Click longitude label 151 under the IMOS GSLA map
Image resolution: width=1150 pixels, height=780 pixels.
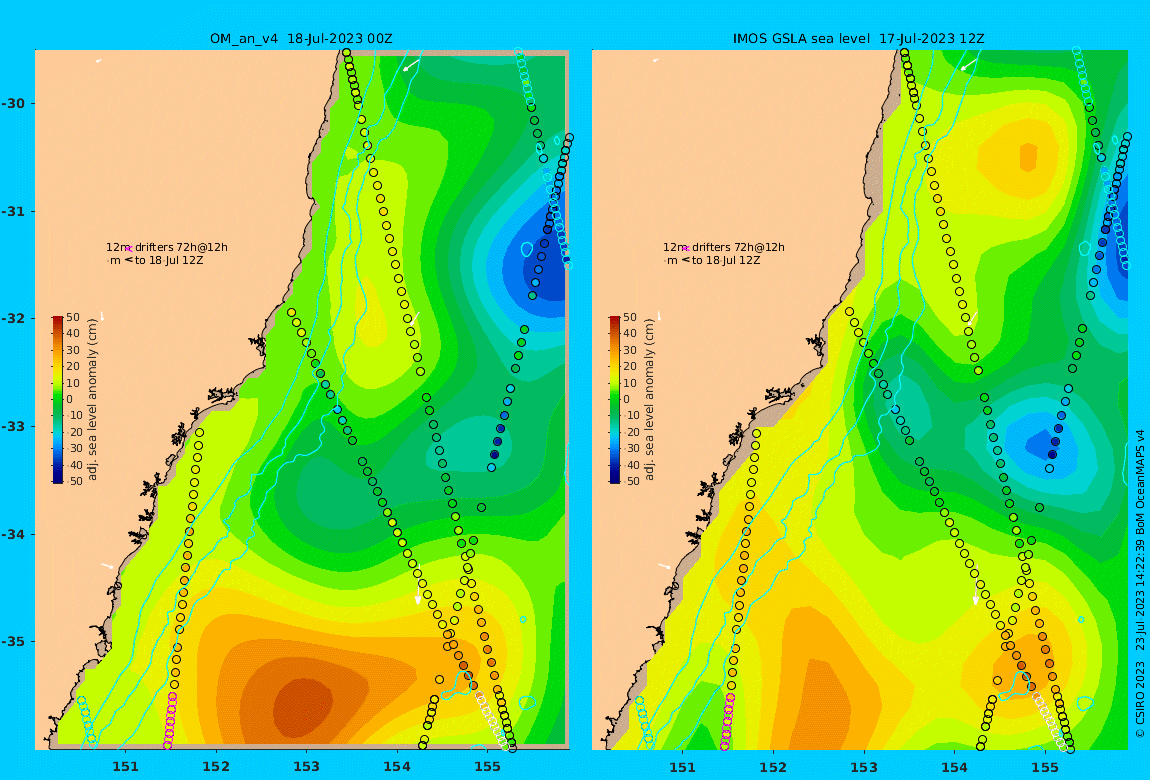point(683,768)
